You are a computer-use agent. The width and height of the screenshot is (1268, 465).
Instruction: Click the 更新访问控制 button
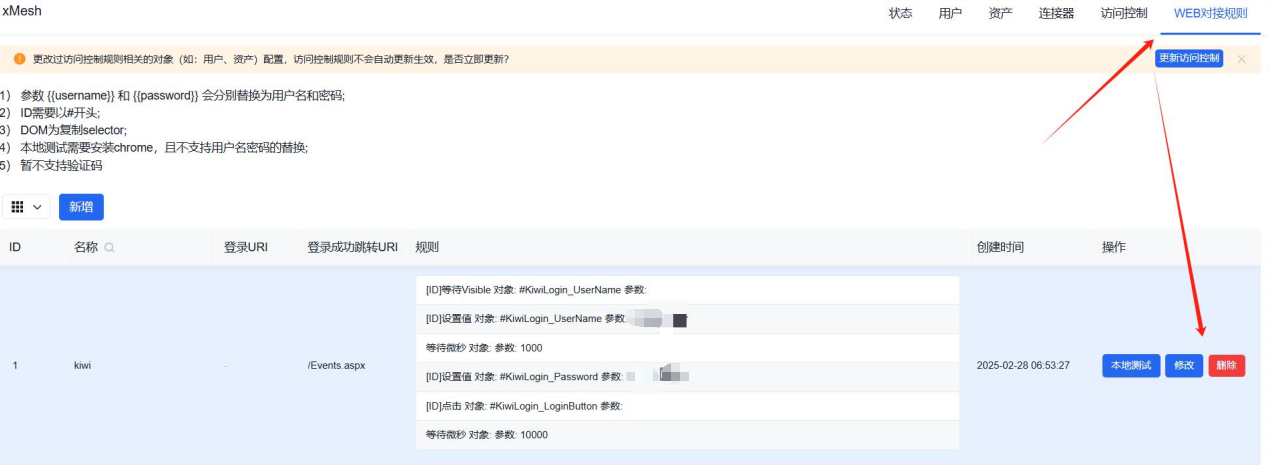1189,59
